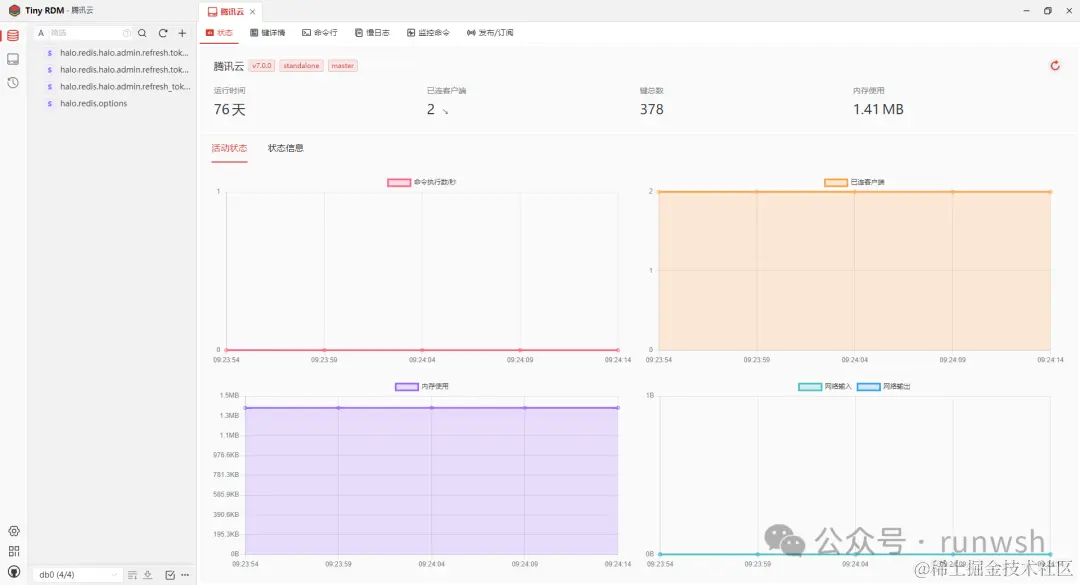The width and height of the screenshot is (1080, 585).
Task: Click the load more keys icon
Action: 132,575
